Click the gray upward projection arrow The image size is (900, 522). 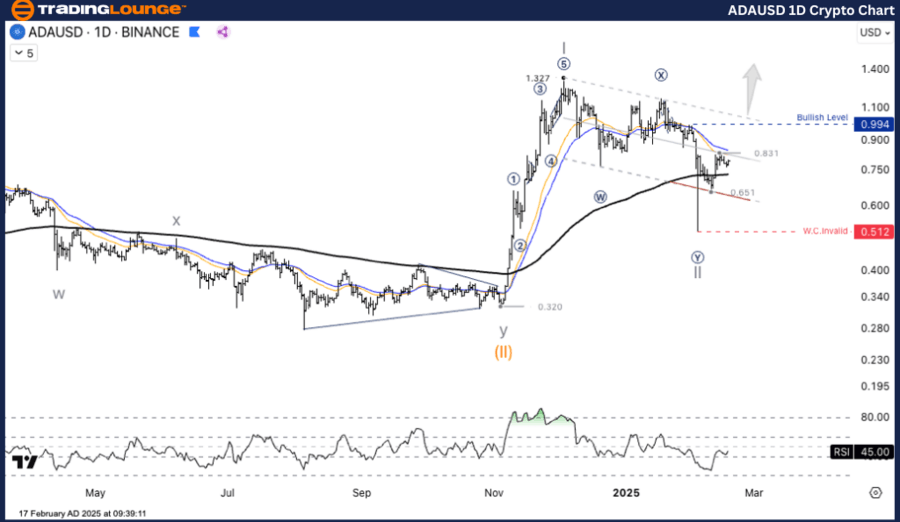[751, 89]
